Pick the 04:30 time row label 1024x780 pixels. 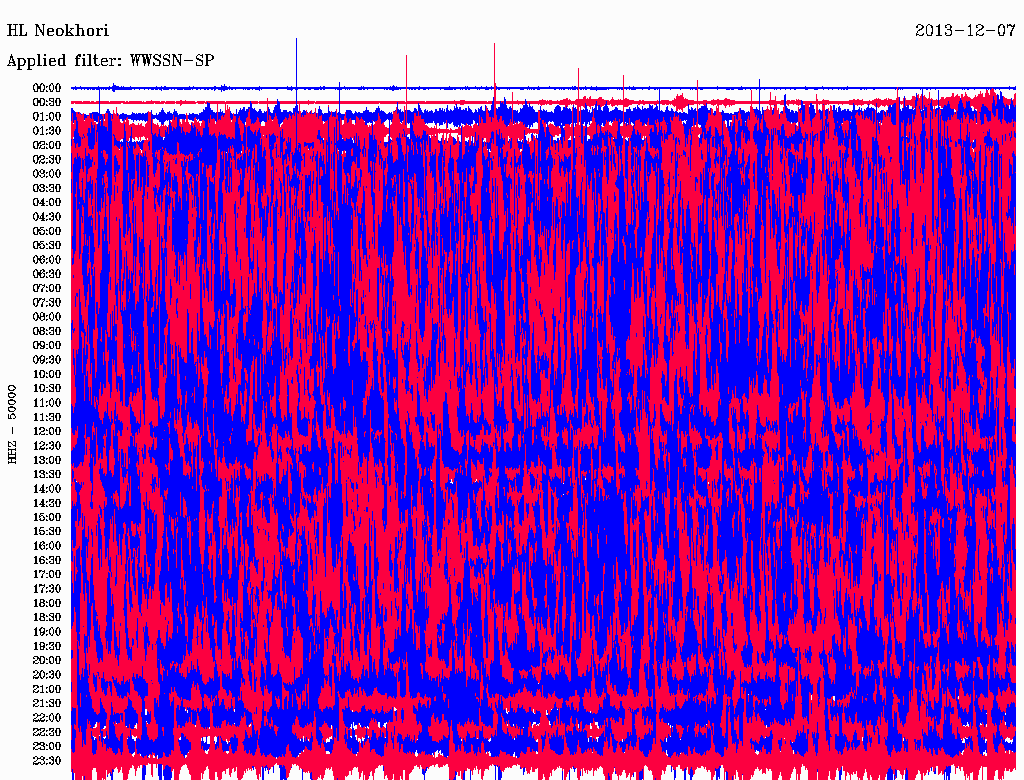[x=48, y=217]
